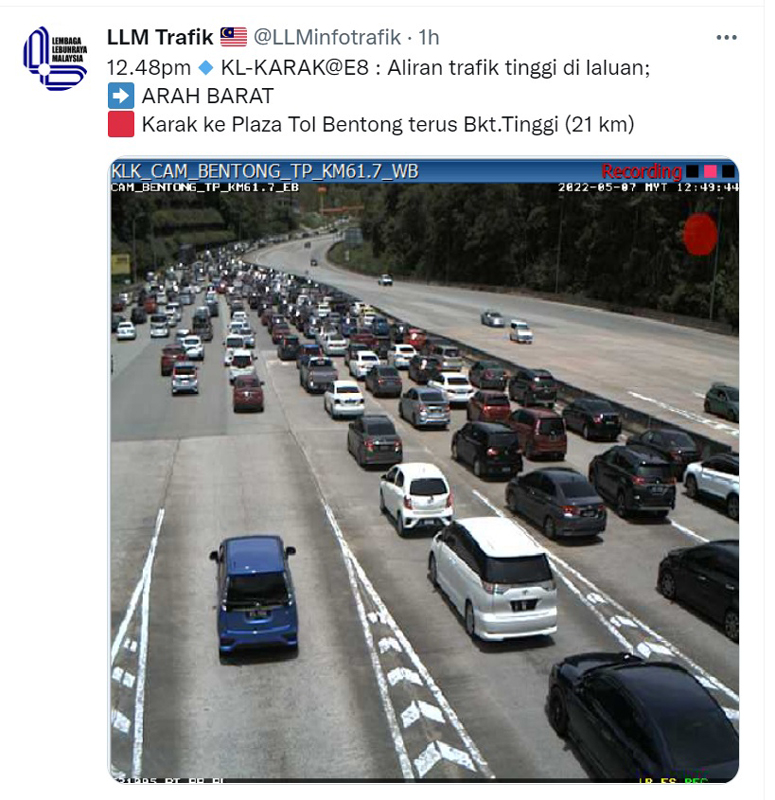Click the tweet text line mentioning KL-KARAK@E8
Viewport: 775px width, 800px height.
(x=378, y=67)
